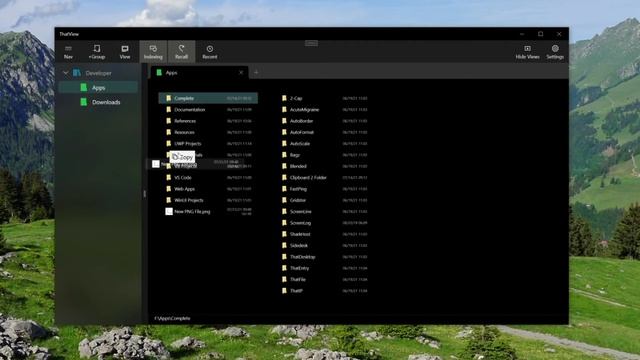This screenshot has height=360, width=640.
Task: Select the References folder
Action: pyautogui.click(x=208, y=121)
